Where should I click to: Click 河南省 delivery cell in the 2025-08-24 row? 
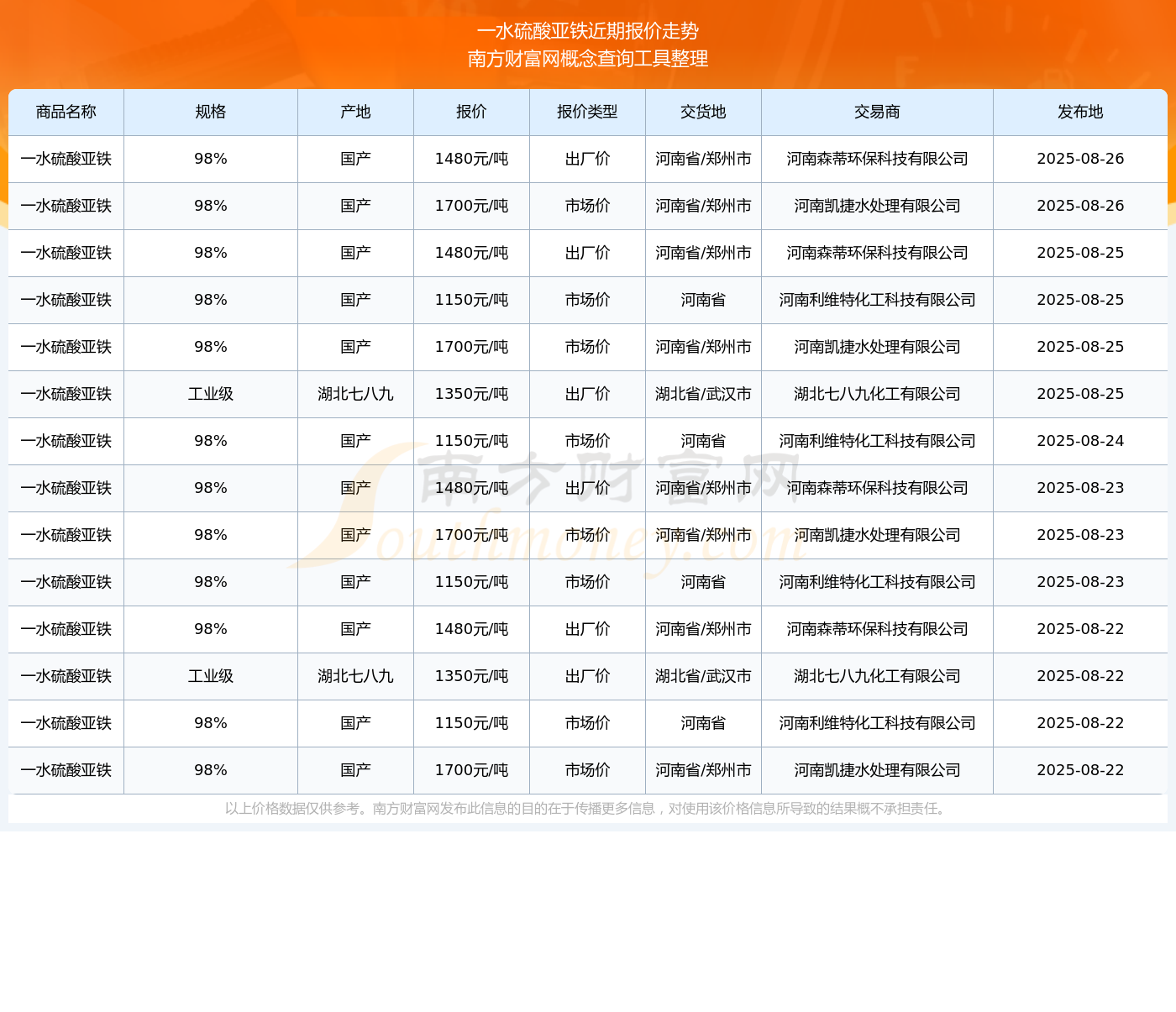pyautogui.click(x=703, y=441)
